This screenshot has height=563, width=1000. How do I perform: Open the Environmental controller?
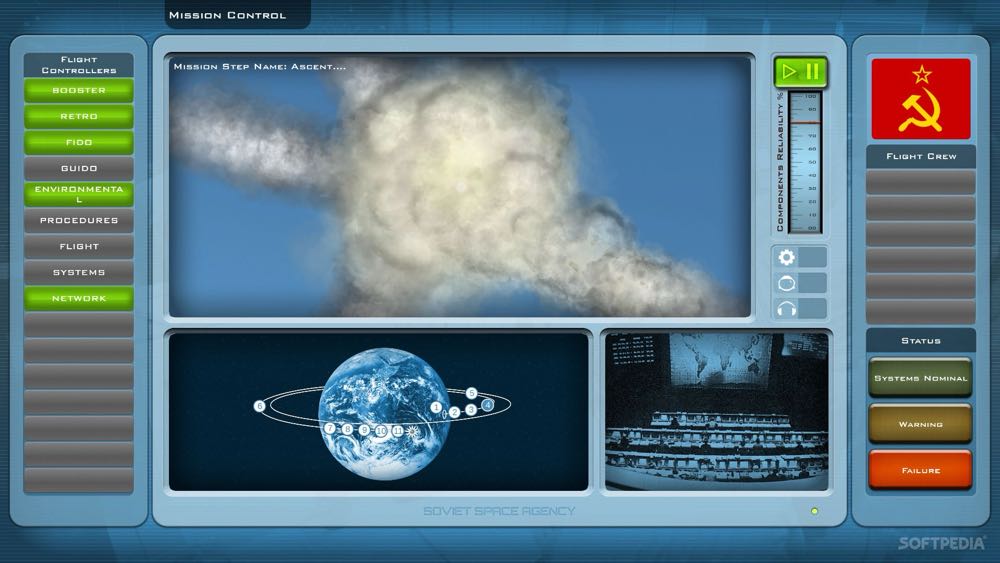coord(79,194)
